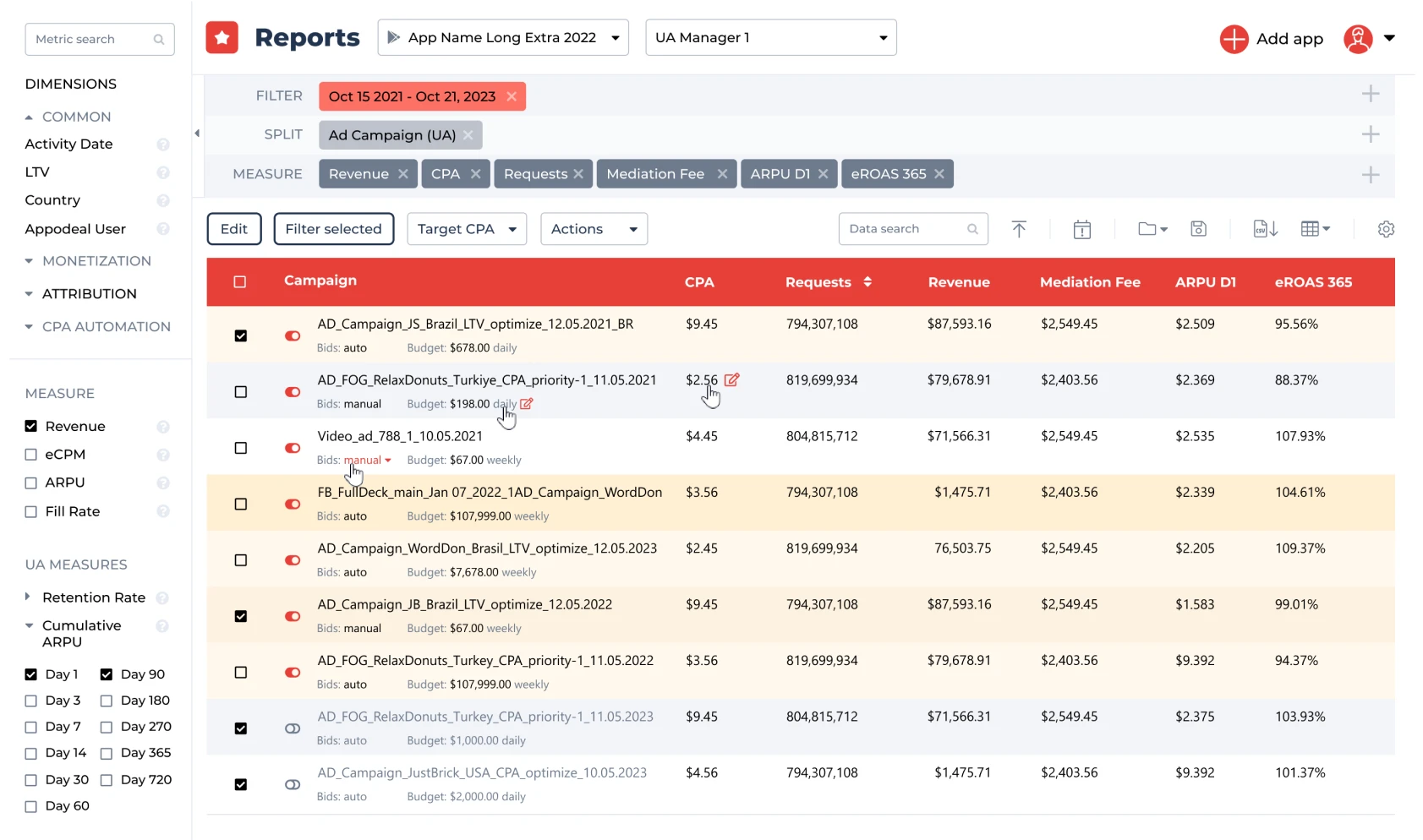
Task: Click the Reports star logo icon
Action: (222, 37)
